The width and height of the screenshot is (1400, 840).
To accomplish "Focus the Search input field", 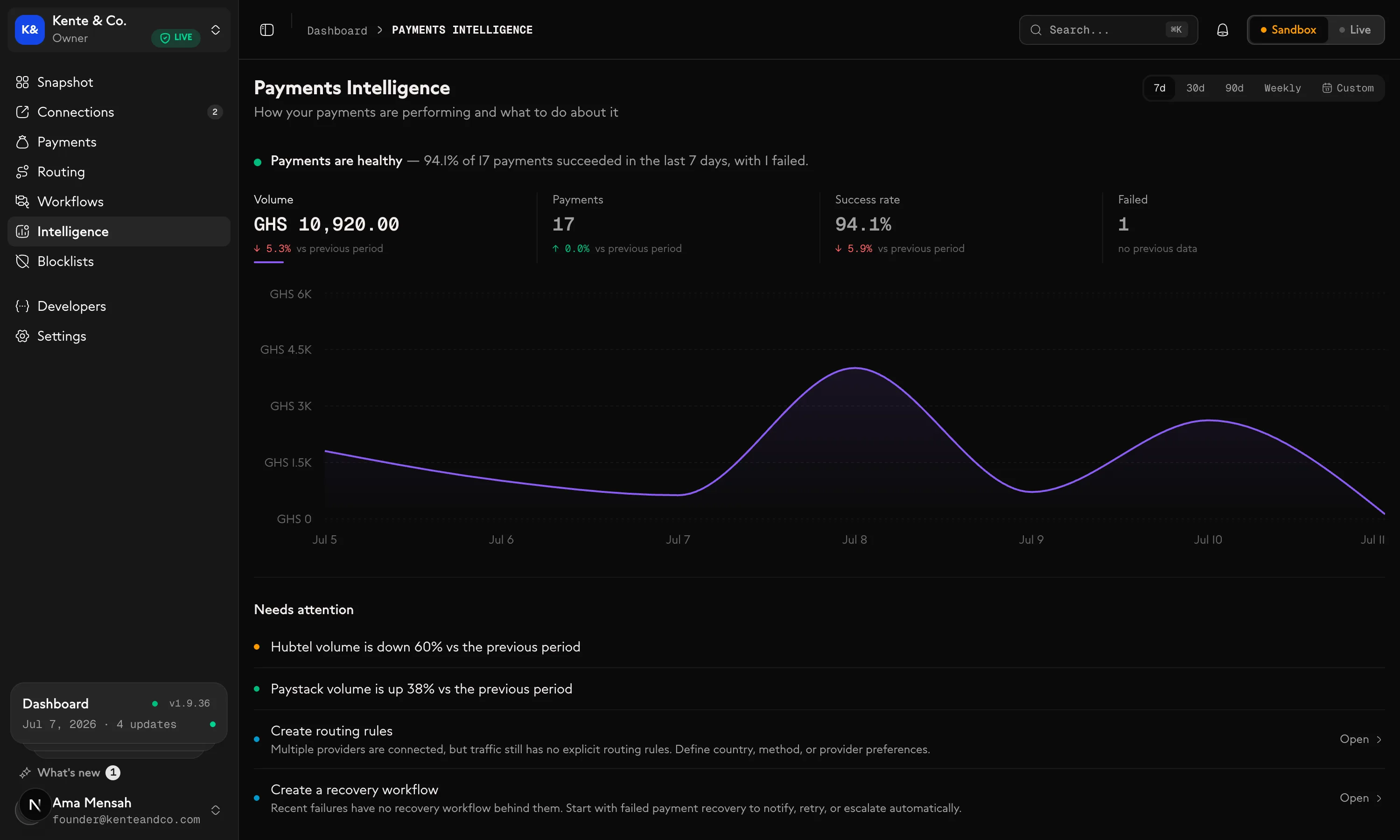I will 1108,30.
